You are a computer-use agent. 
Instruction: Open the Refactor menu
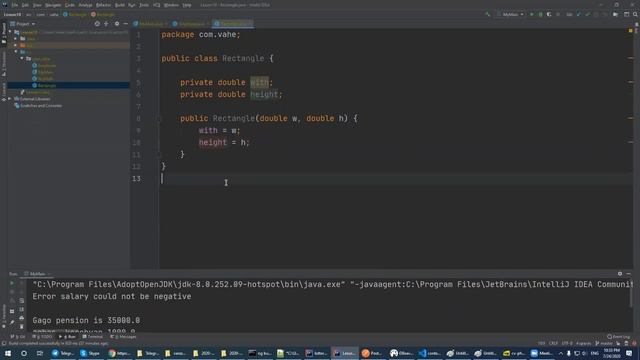[103, 5]
